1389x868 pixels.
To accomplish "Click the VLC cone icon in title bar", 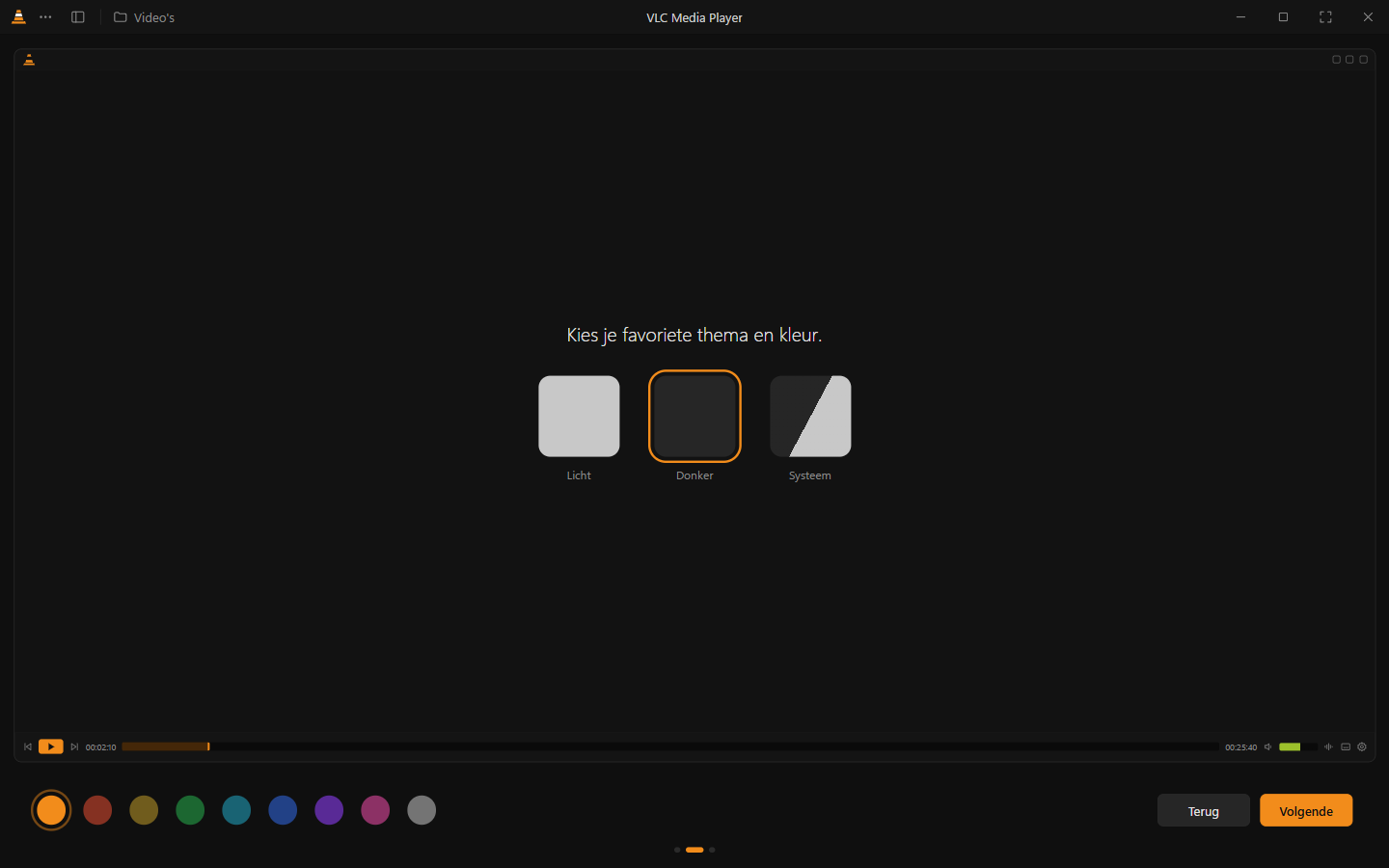I will click(x=18, y=17).
